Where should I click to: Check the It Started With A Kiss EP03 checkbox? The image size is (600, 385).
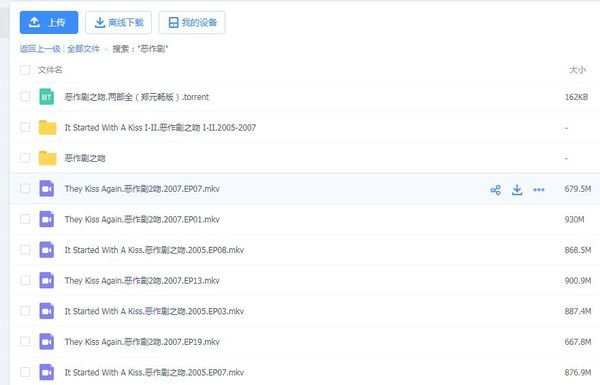coord(25,311)
